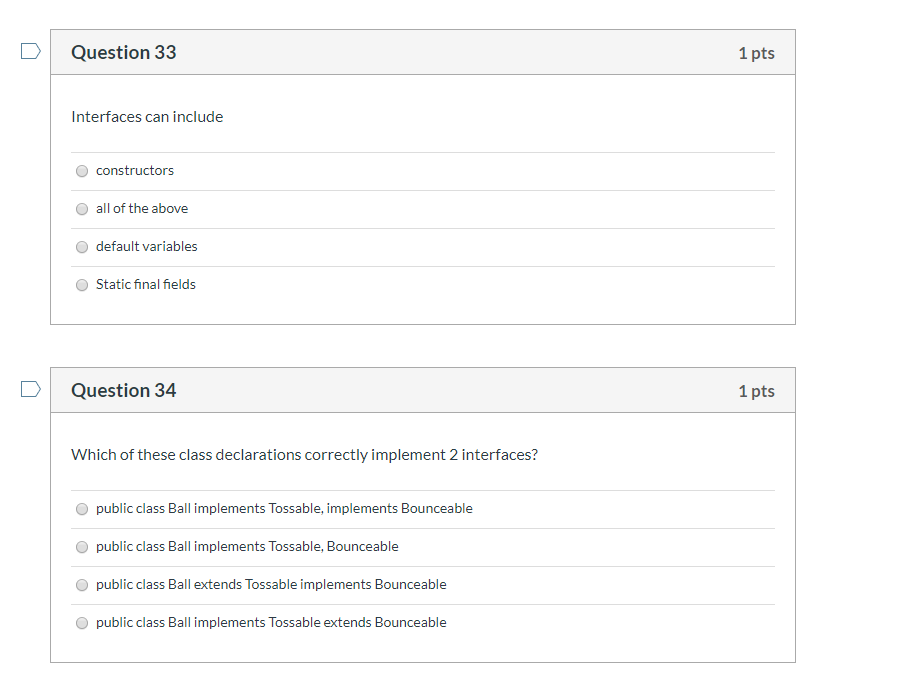This screenshot has height=676, width=921.
Task: Click 'Interfaces can include' question text
Action: click(x=147, y=117)
